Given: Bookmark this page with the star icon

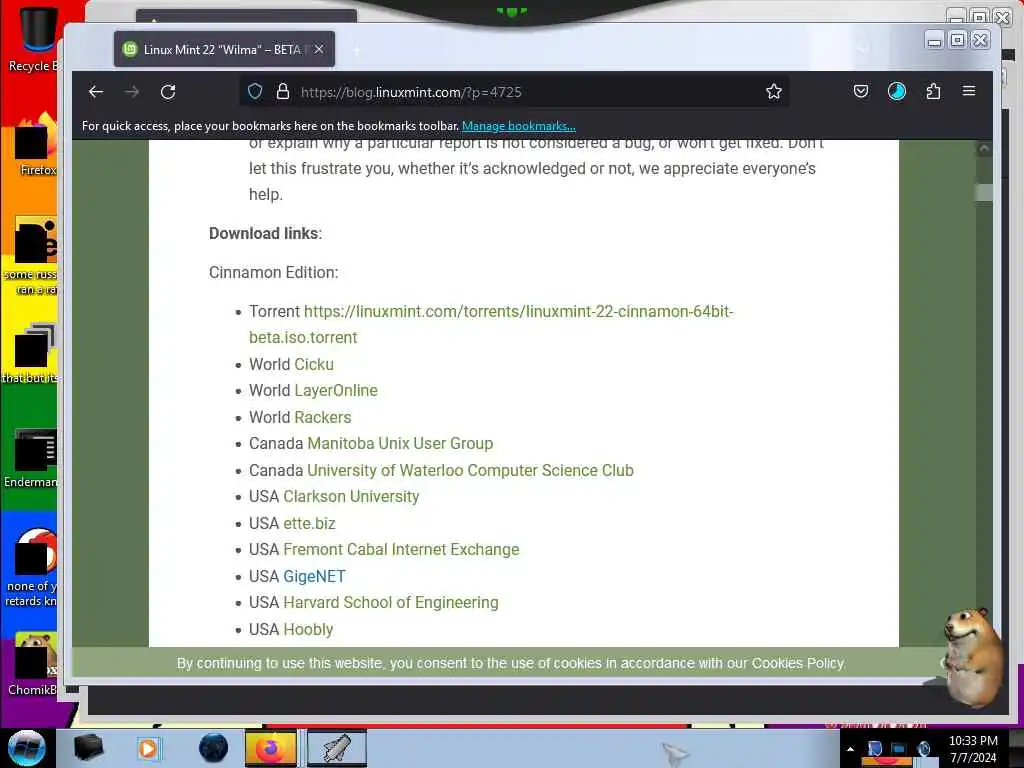Looking at the screenshot, I should pos(774,91).
